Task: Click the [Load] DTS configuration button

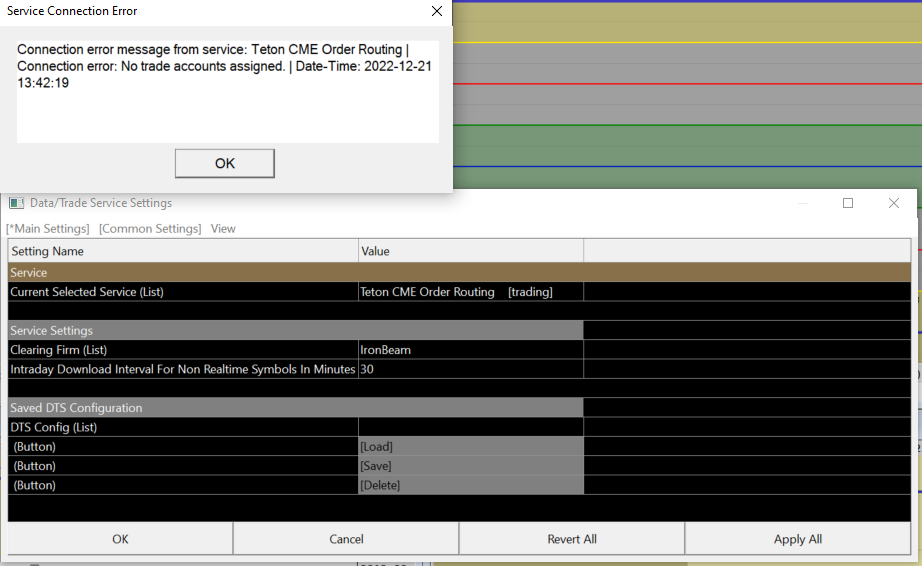Action: pyautogui.click(x=470, y=447)
